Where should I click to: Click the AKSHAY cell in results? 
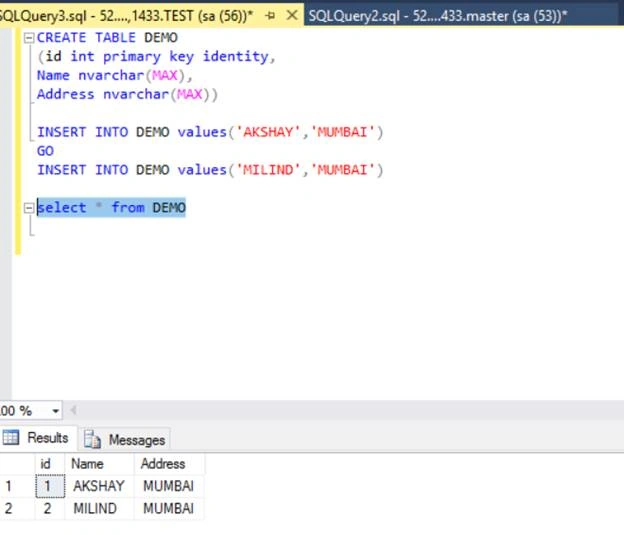pos(99,486)
